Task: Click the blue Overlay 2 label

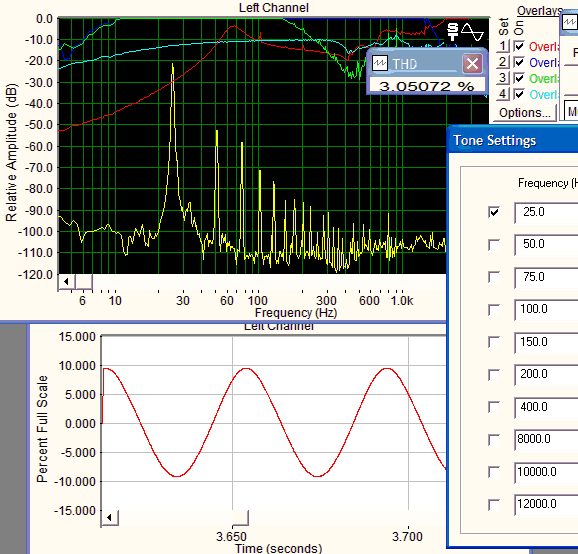Action: click(544, 63)
